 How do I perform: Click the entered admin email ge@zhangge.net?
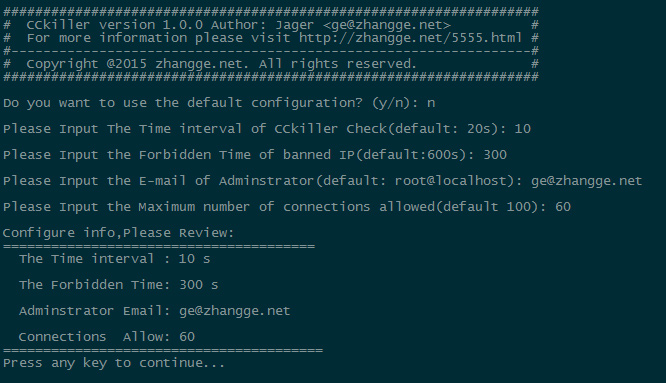point(586,181)
